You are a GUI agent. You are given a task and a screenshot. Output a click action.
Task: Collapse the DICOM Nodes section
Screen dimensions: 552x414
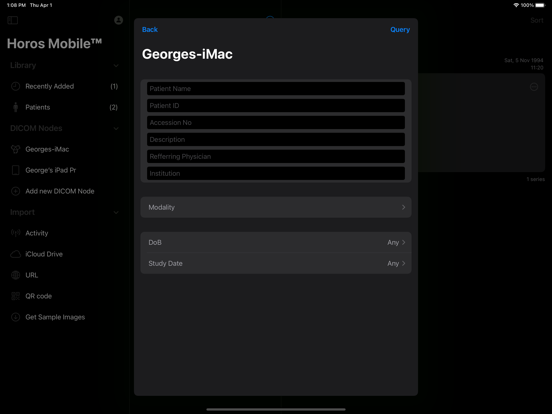116,128
